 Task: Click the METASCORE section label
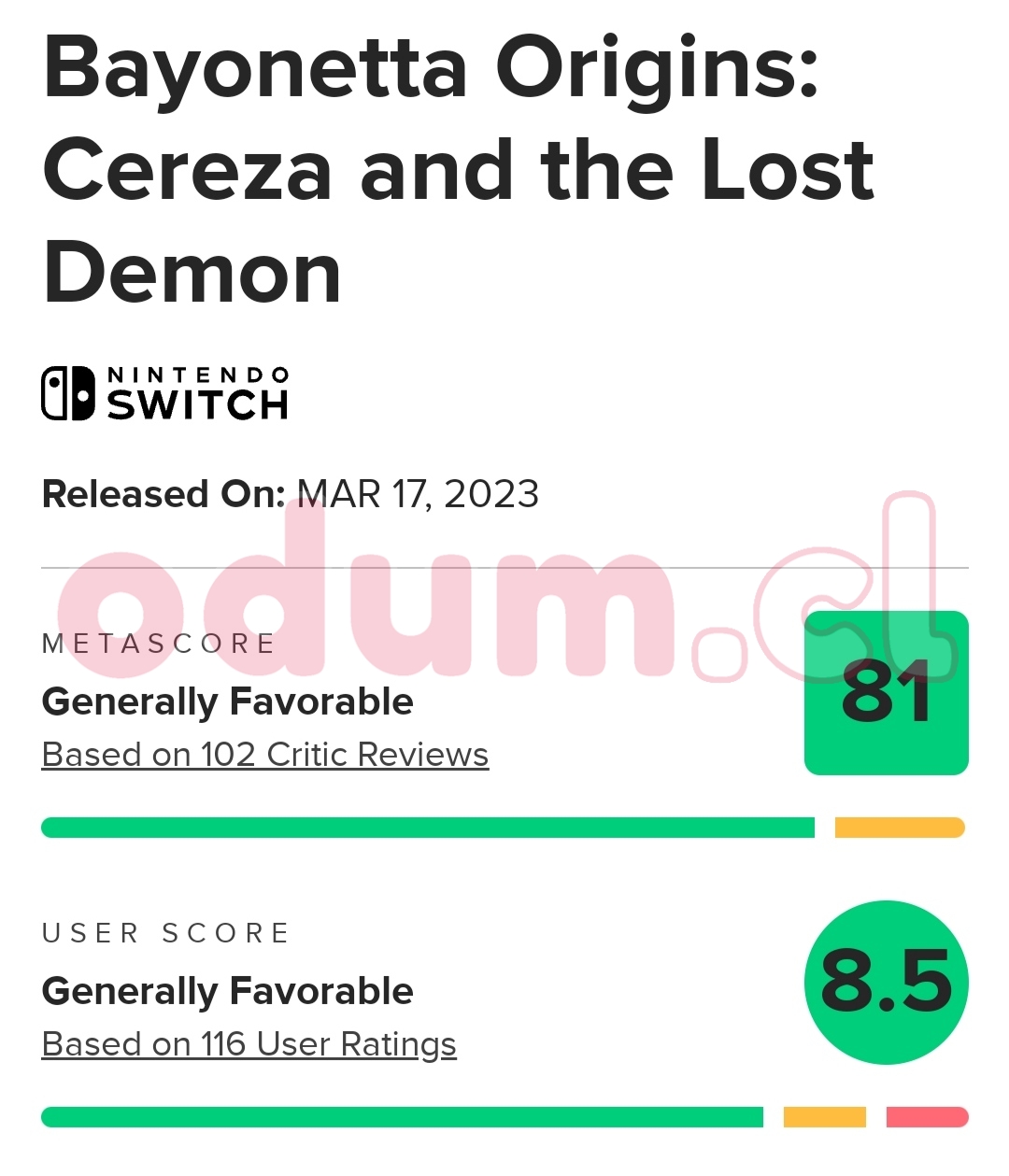[x=159, y=644]
